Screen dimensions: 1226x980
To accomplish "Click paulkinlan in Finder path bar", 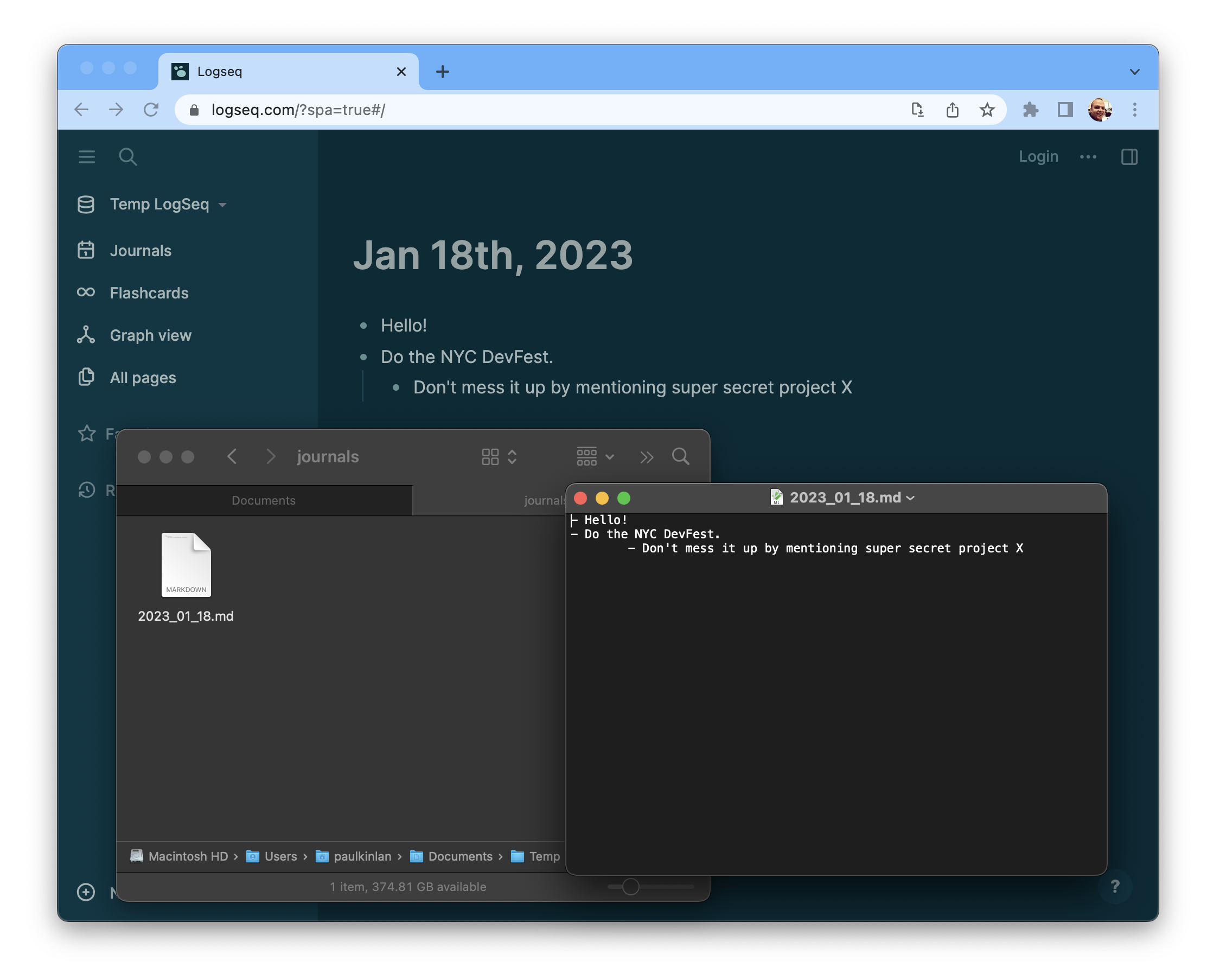I will pos(353,856).
